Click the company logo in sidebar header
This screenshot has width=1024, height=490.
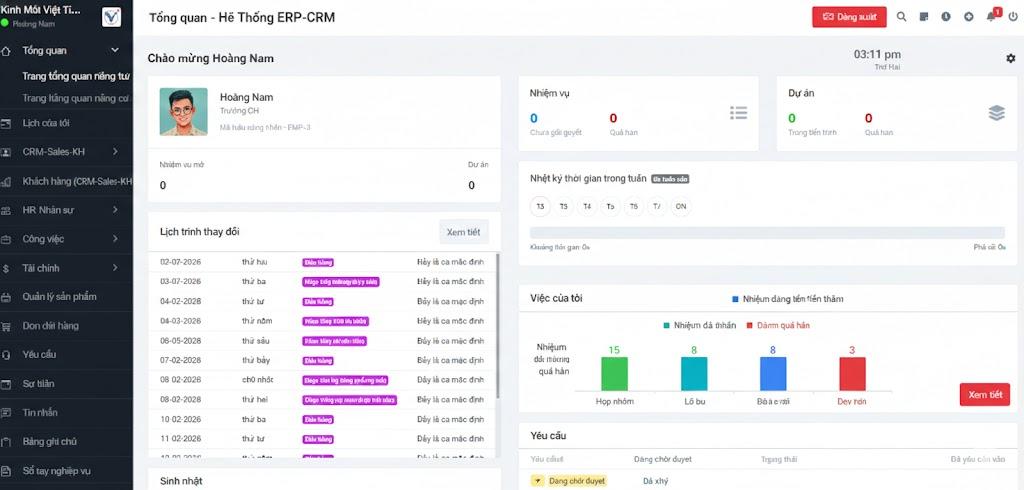111,17
